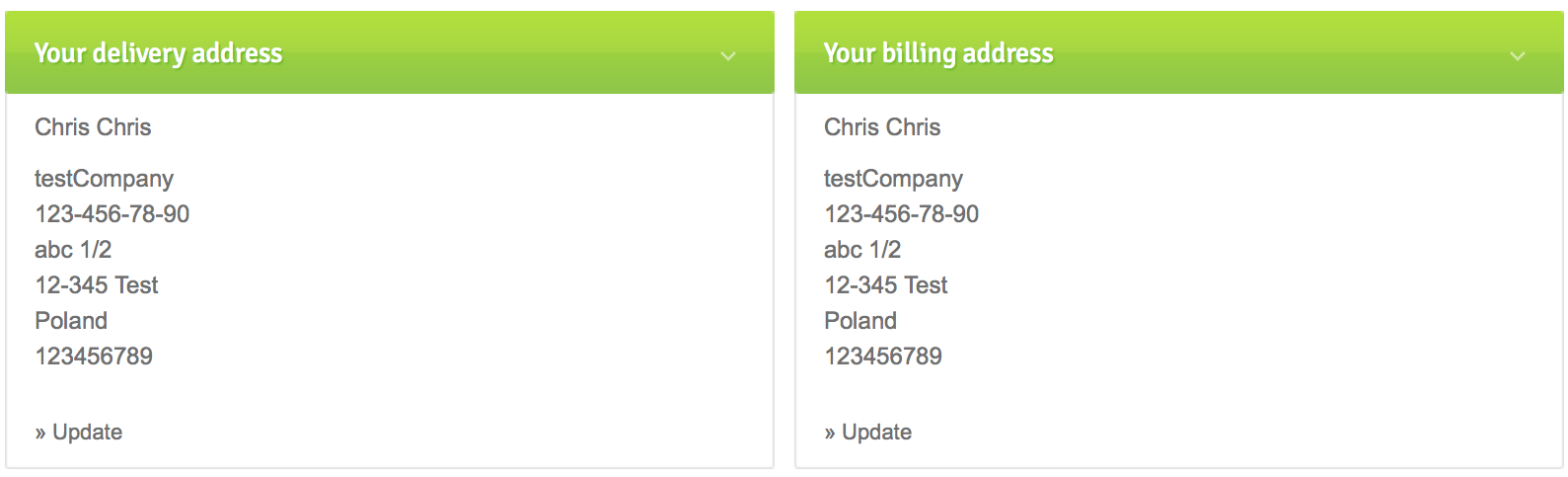Select the name Chris Chris in delivery address

coord(93,127)
